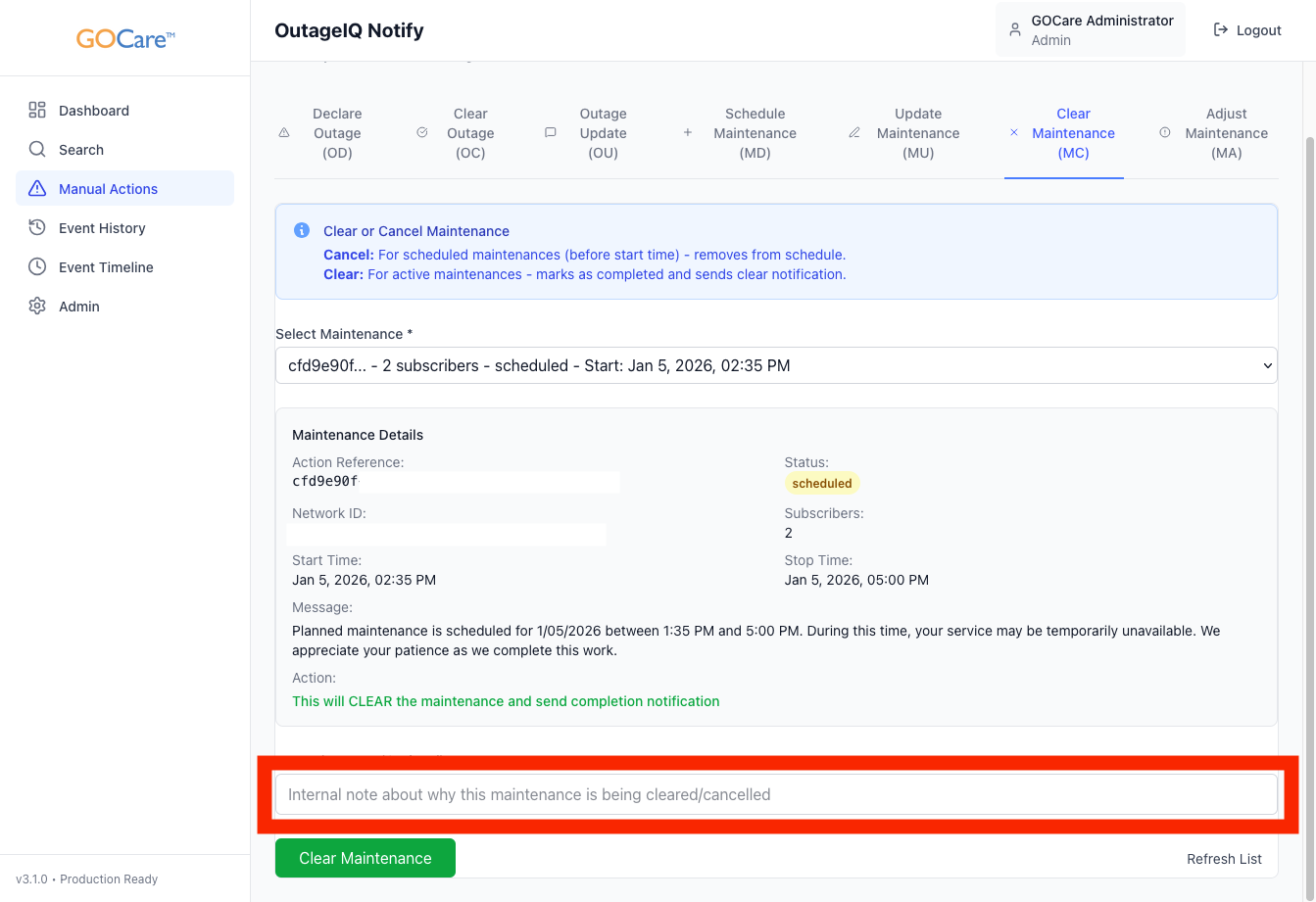The width and height of the screenshot is (1316, 902).
Task: Click the Search magnifier icon in sidebar
Action: 37,150
